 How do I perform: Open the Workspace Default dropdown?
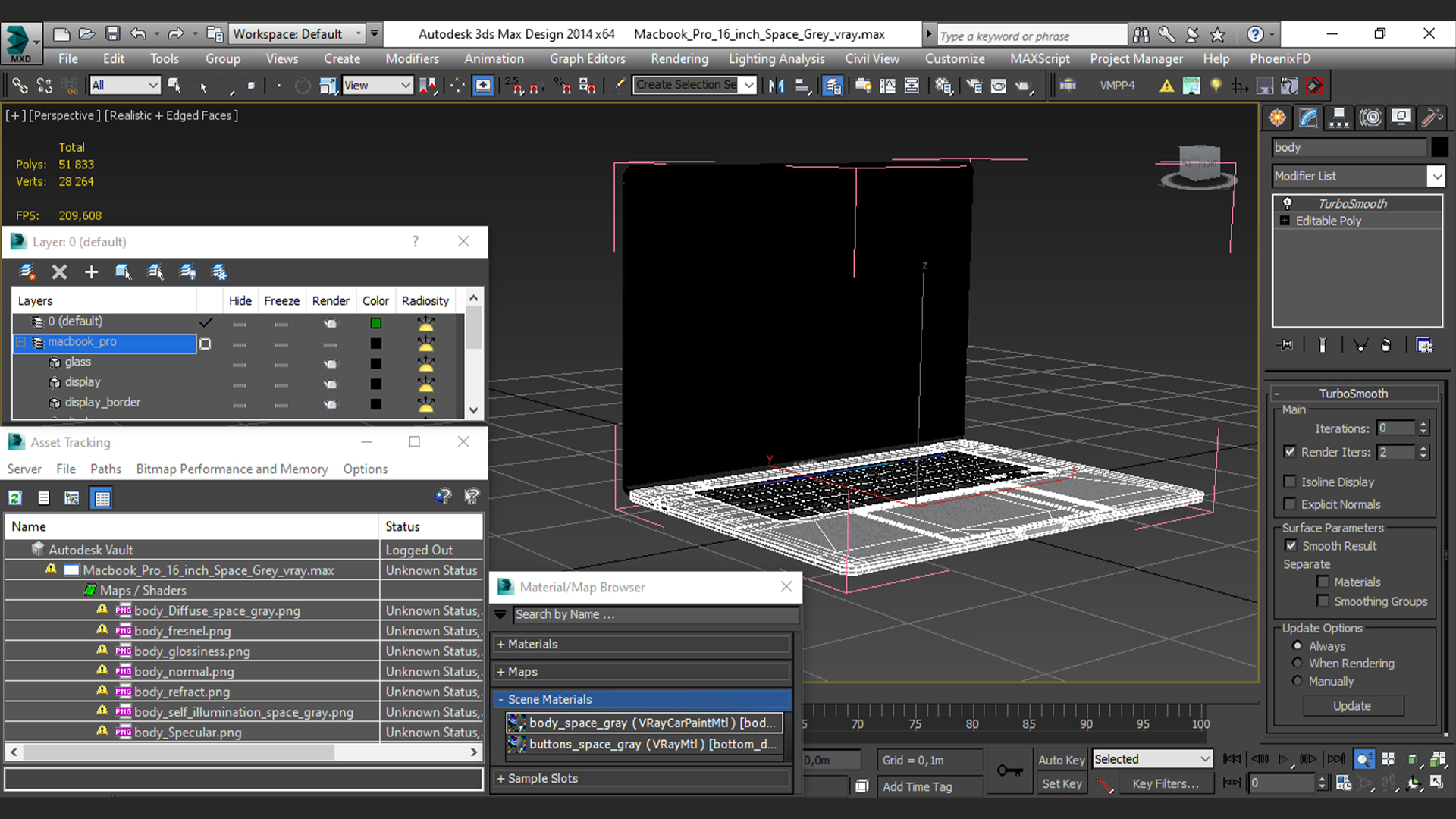(x=296, y=34)
